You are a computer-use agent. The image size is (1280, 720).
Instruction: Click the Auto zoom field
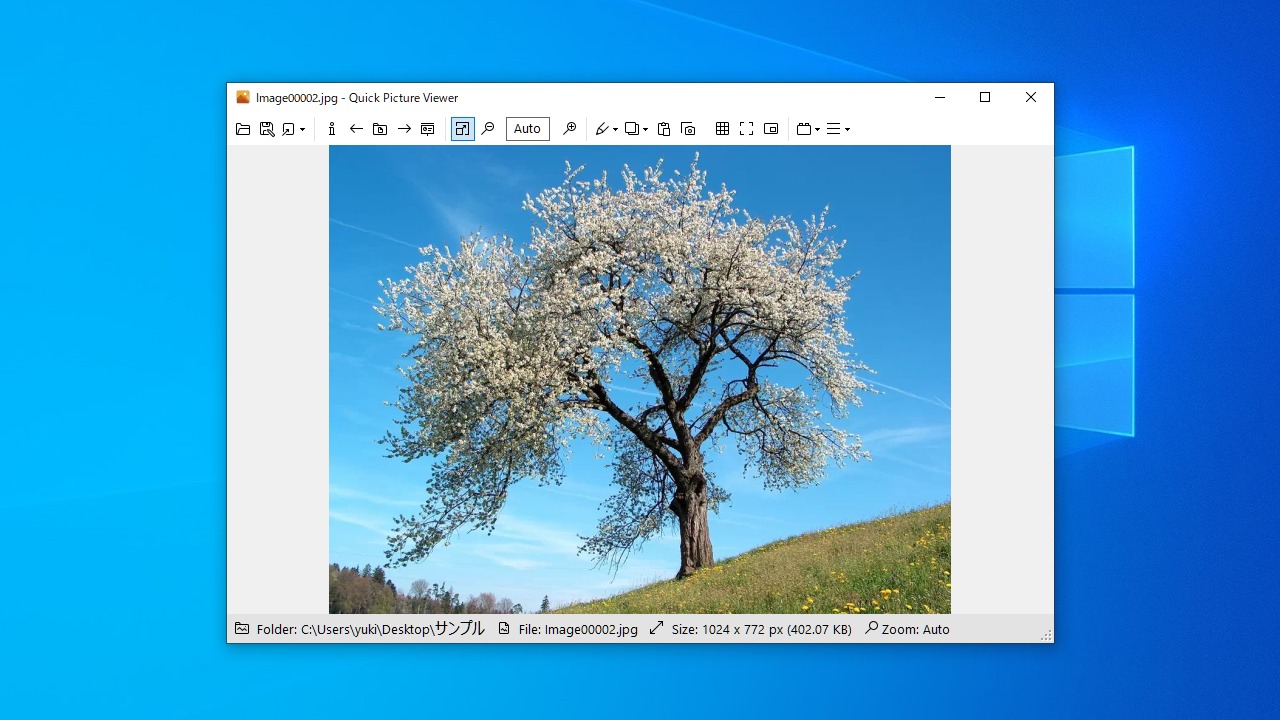[x=528, y=129]
